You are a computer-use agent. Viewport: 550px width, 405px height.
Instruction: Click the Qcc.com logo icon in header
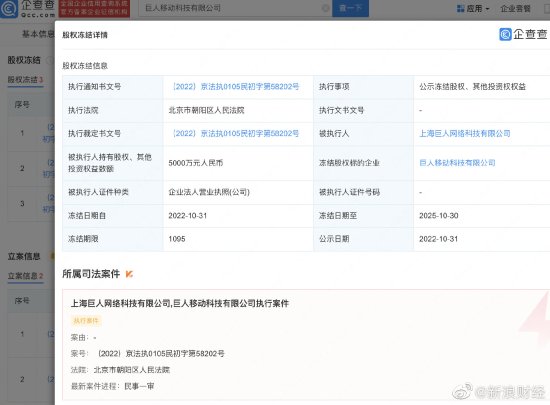[9, 8]
